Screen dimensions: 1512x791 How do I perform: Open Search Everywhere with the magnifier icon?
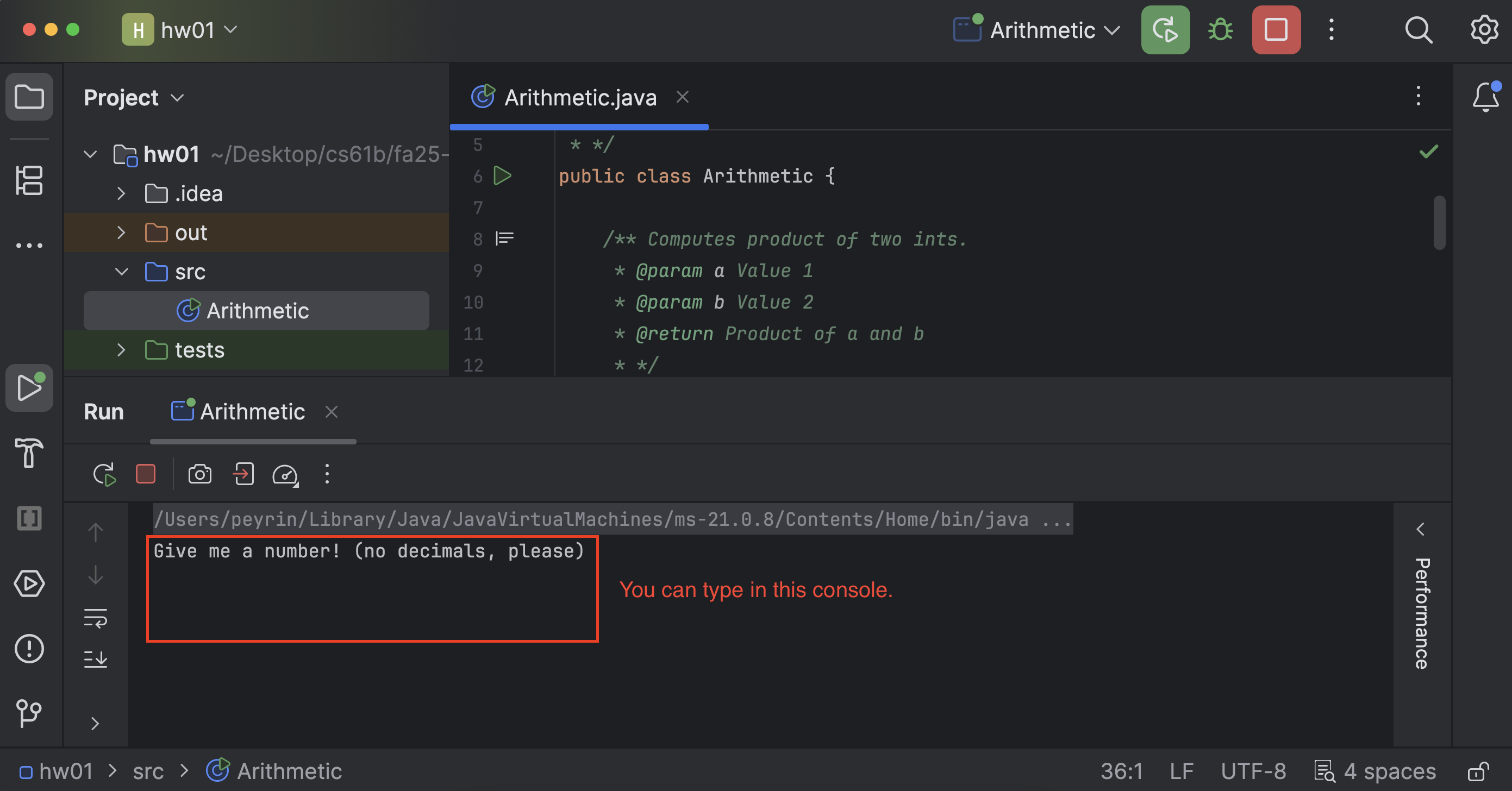click(x=1419, y=30)
